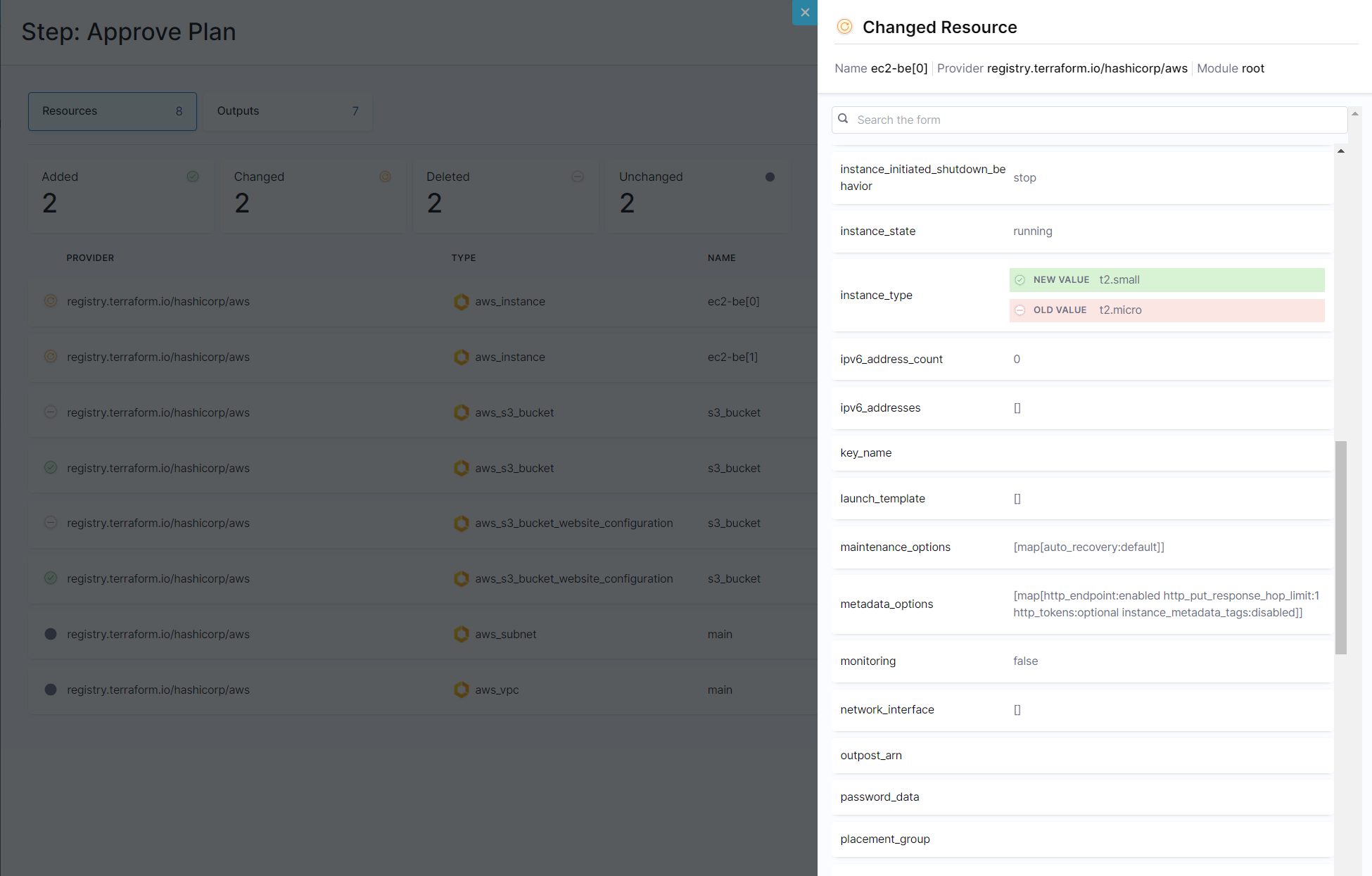
Task: Filter by the Changed resources card
Action: coord(312,196)
